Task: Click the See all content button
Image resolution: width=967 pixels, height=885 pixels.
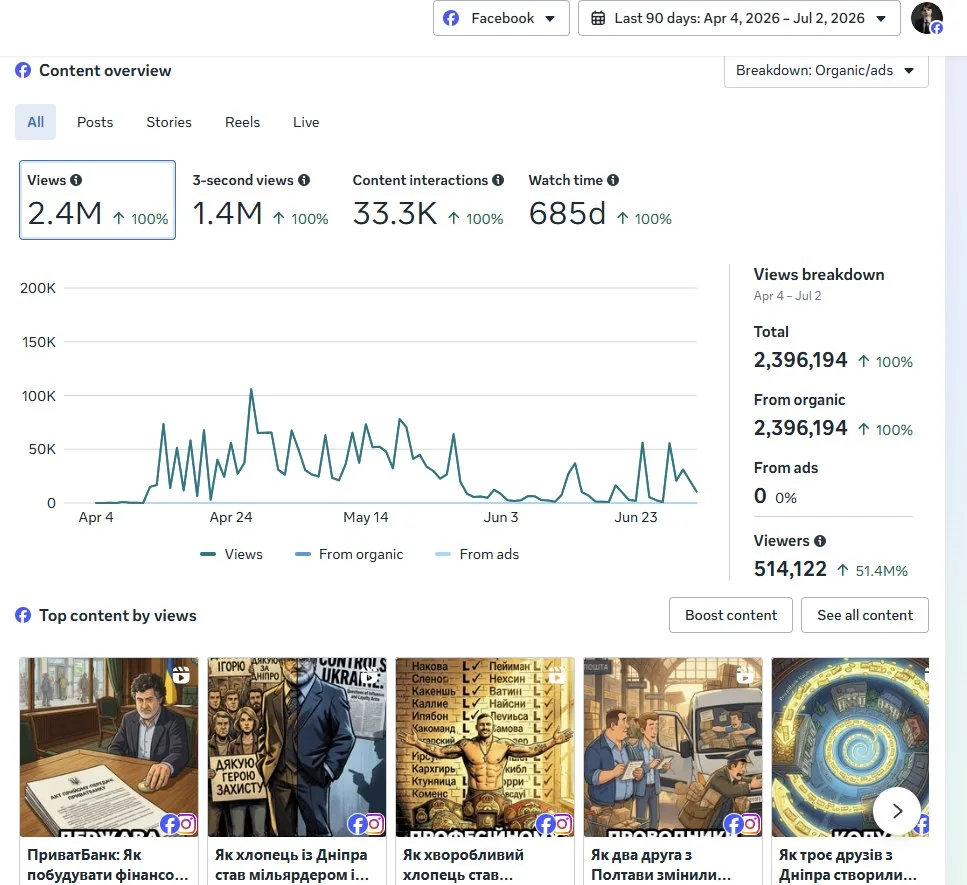Action: 865,615
